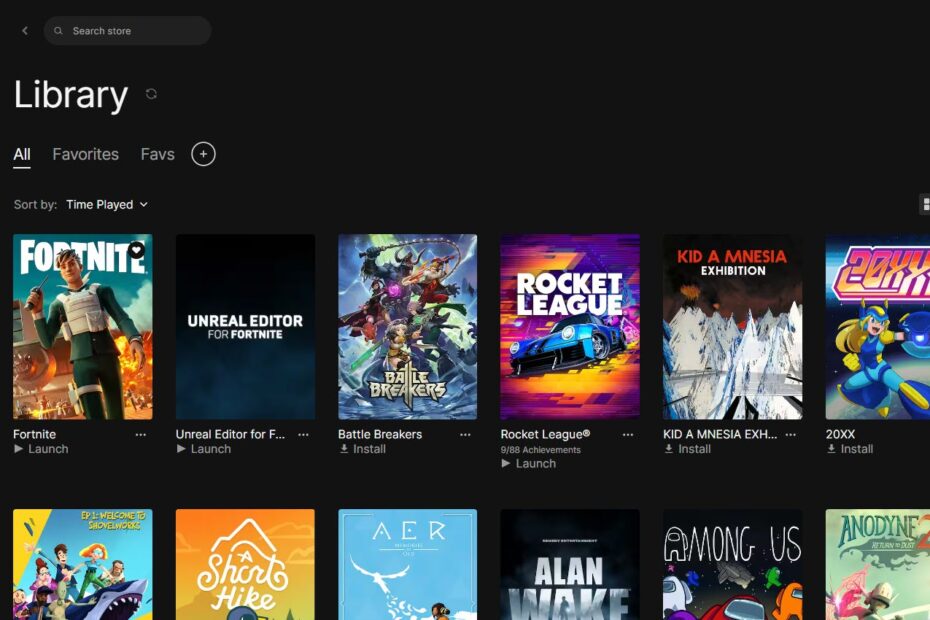Open KID A MNESIA Exhibition cover
The image size is (930, 620).
pyautogui.click(x=732, y=327)
